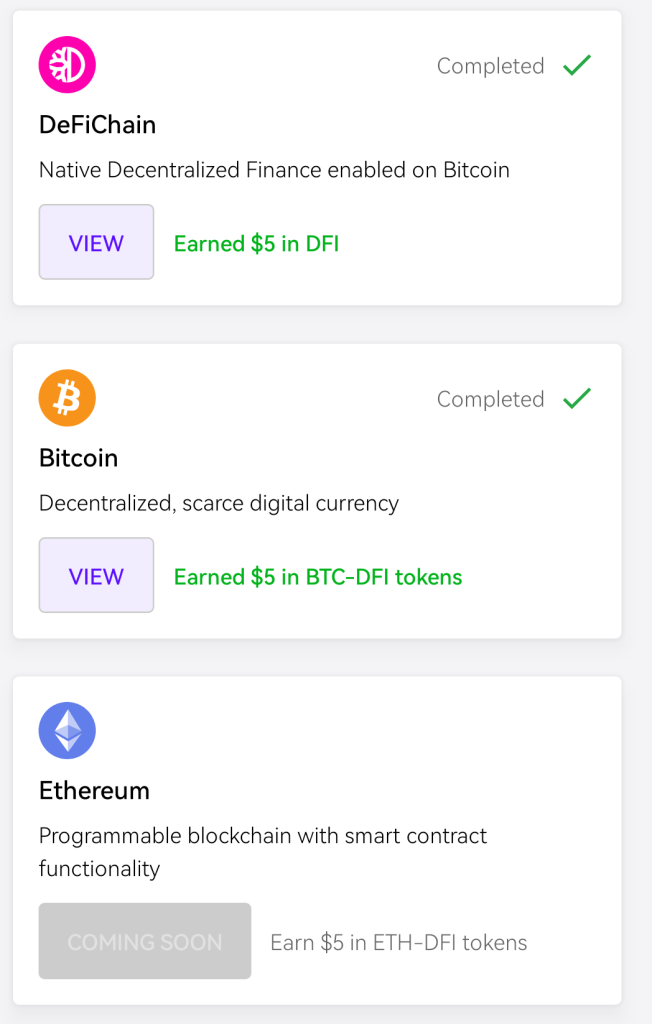Click Bitcoin description "Decentralized, scarce digital currency"
This screenshot has height=1024, width=652.
tap(218, 503)
